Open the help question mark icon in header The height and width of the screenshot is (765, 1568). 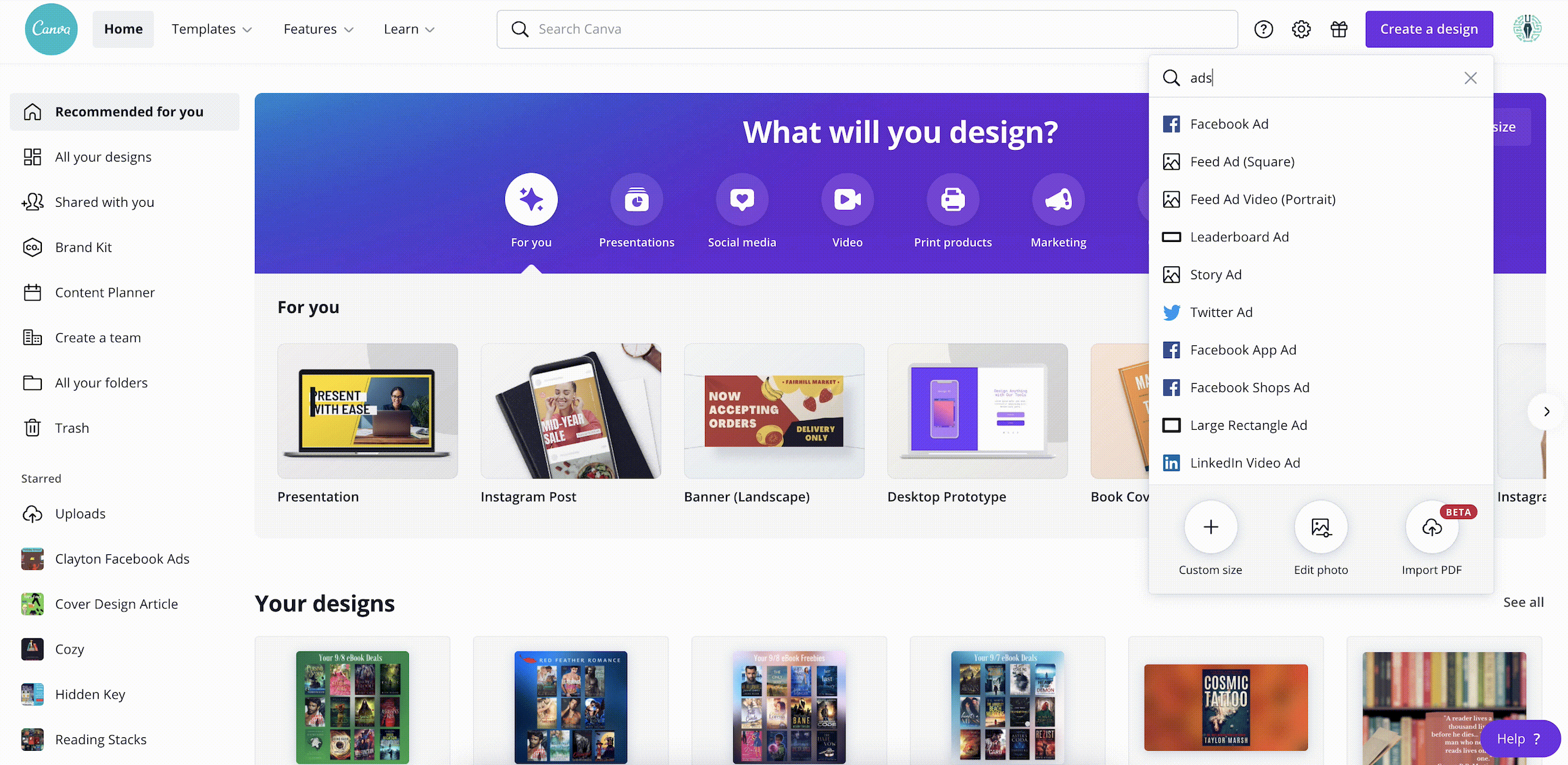(1263, 29)
